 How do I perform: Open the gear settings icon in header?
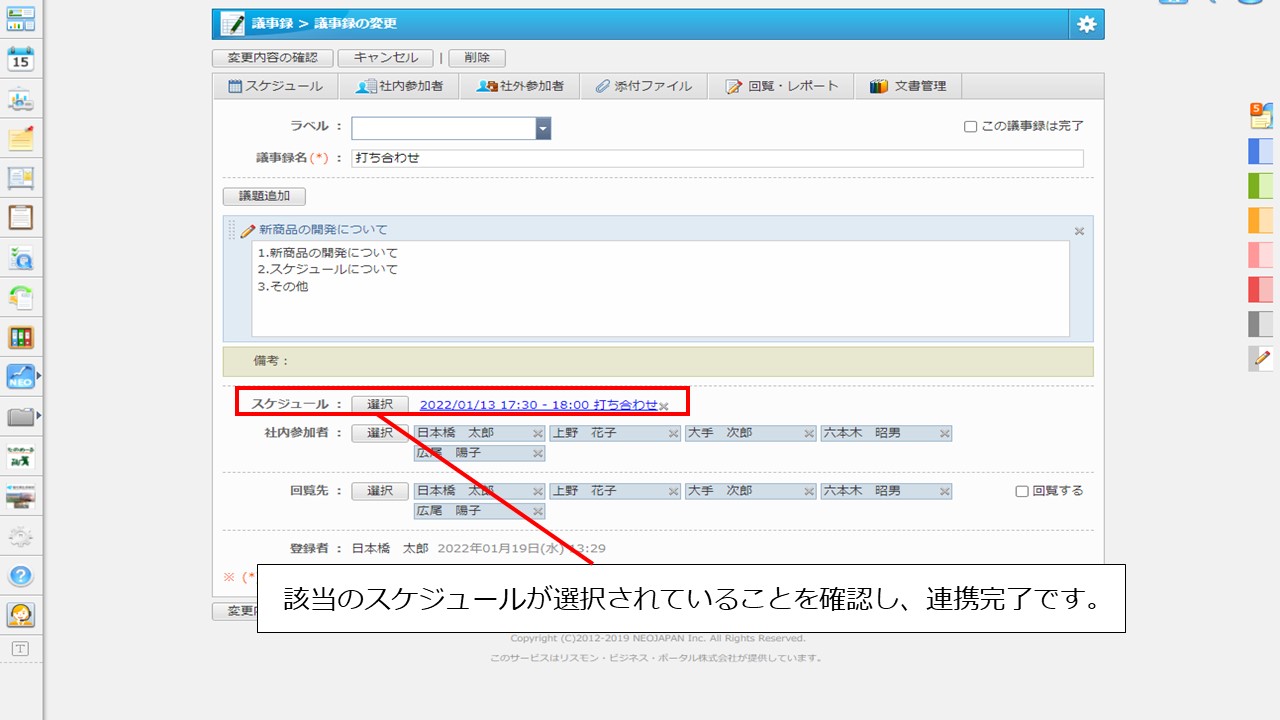pyautogui.click(x=1086, y=25)
